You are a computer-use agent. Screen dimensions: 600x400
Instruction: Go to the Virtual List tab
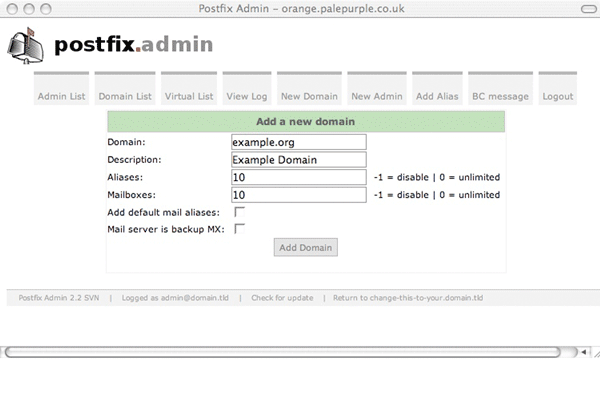coord(188,96)
